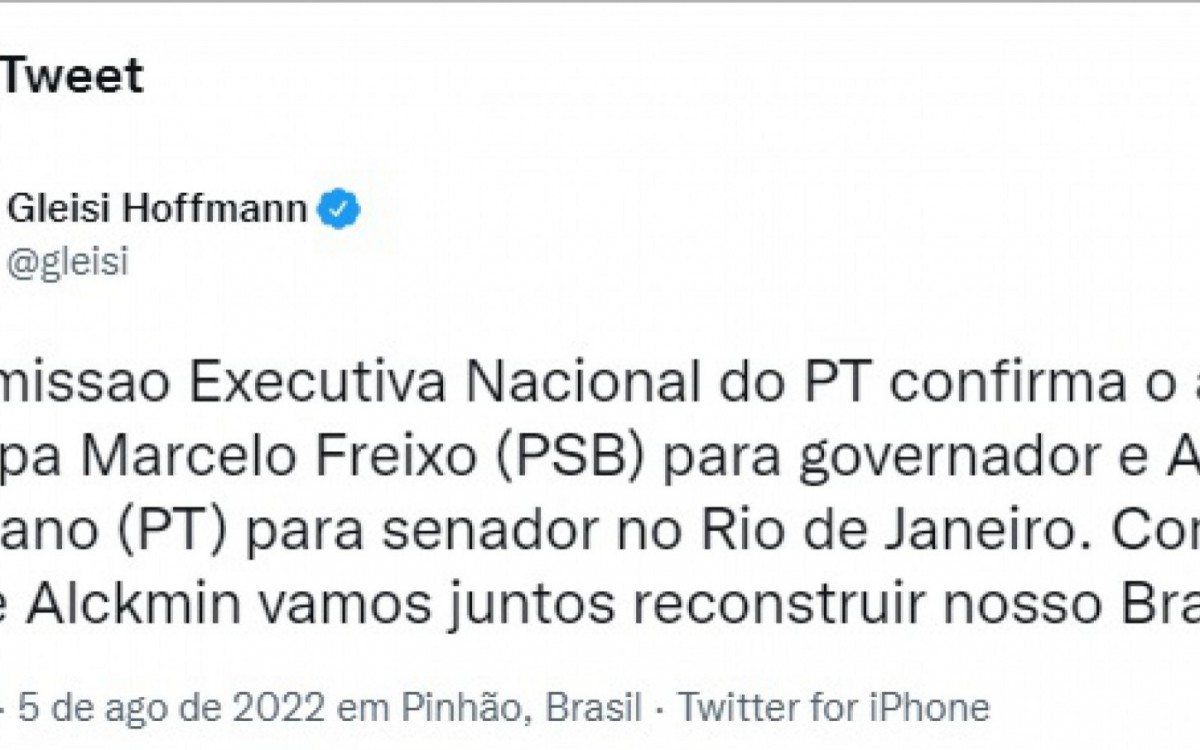Open Gleisi Hoffmann's profile via her name
The height and width of the screenshot is (750, 1200).
pos(155,207)
